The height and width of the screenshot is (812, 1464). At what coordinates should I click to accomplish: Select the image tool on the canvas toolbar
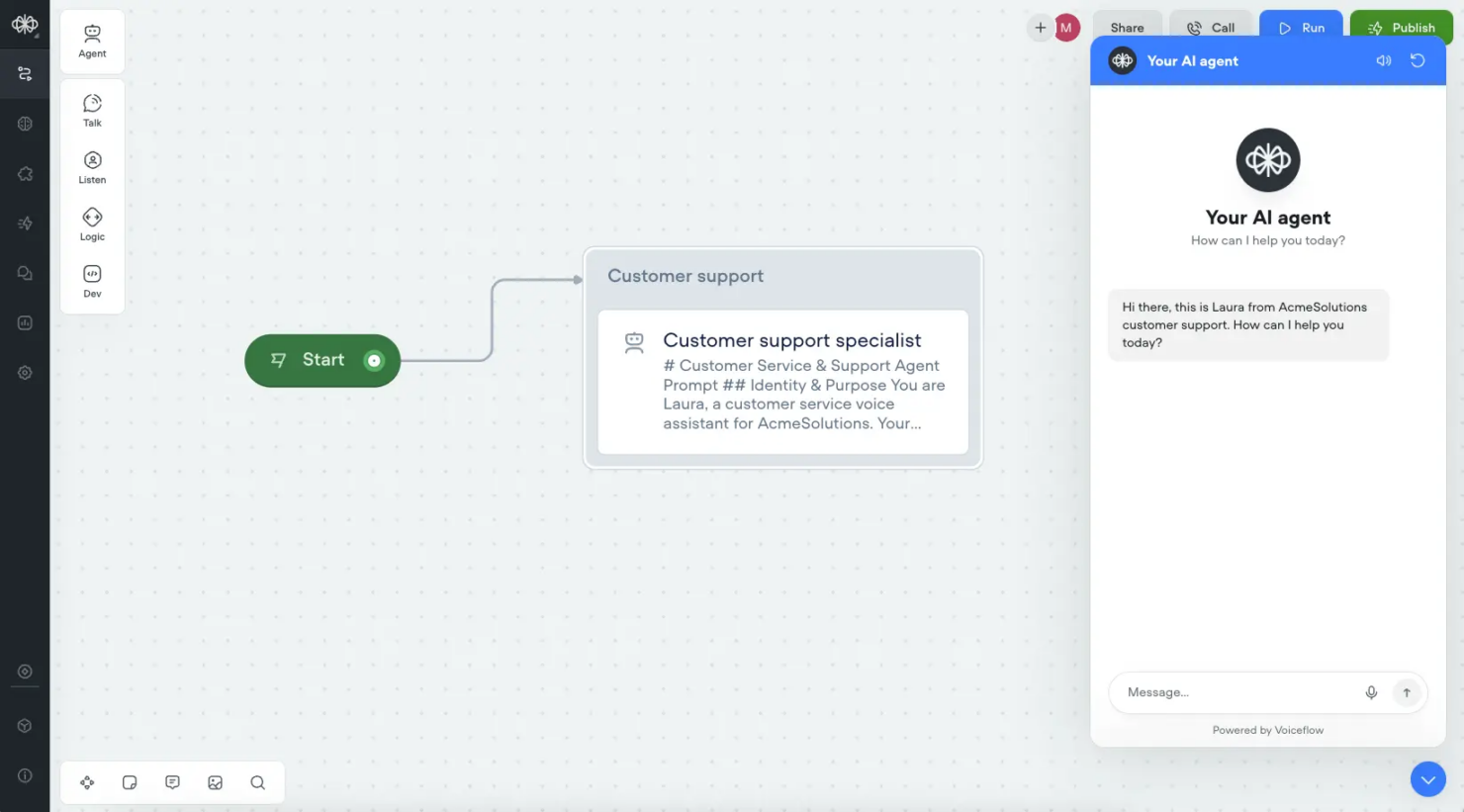tap(215, 781)
